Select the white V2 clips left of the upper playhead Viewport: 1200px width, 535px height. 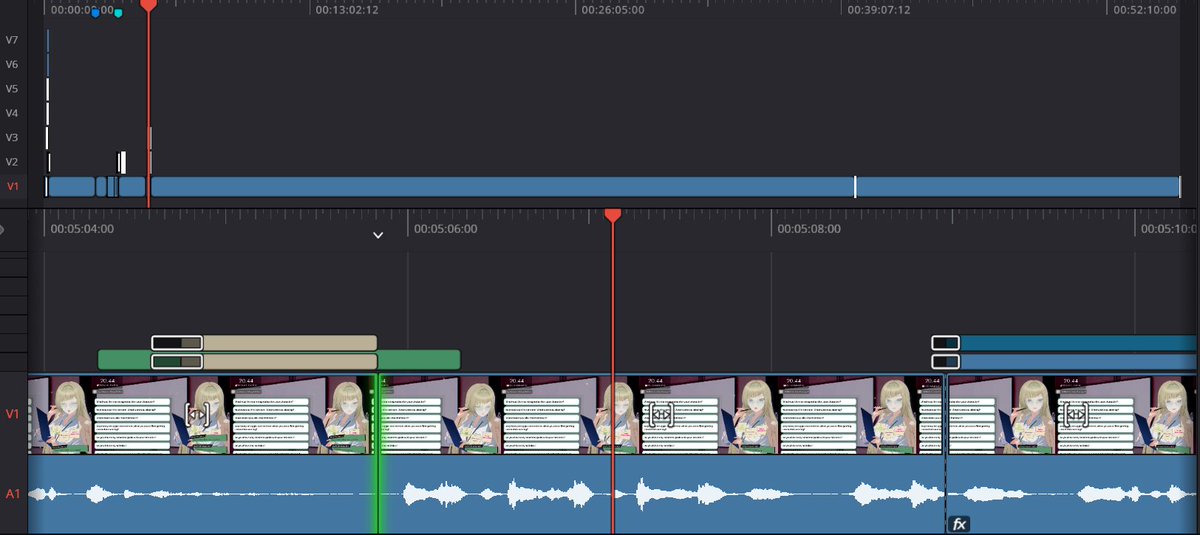coord(122,162)
